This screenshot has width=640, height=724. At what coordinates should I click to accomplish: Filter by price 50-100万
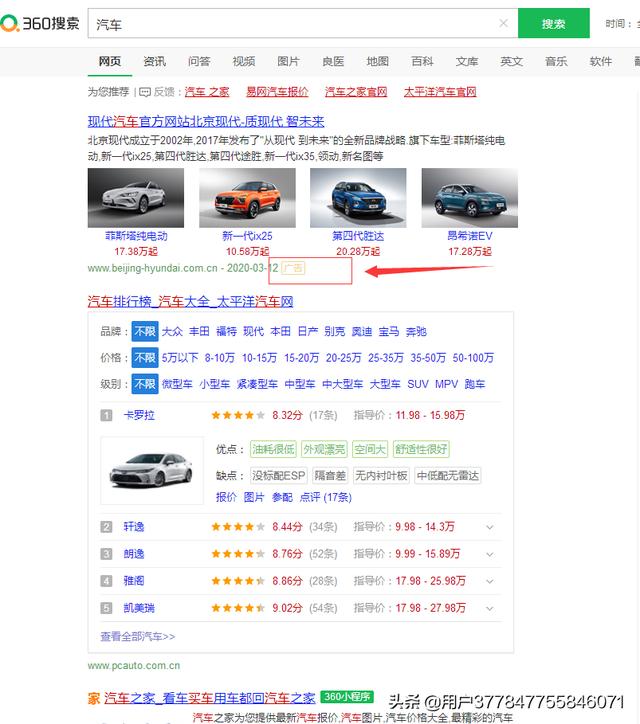(473, 358)
